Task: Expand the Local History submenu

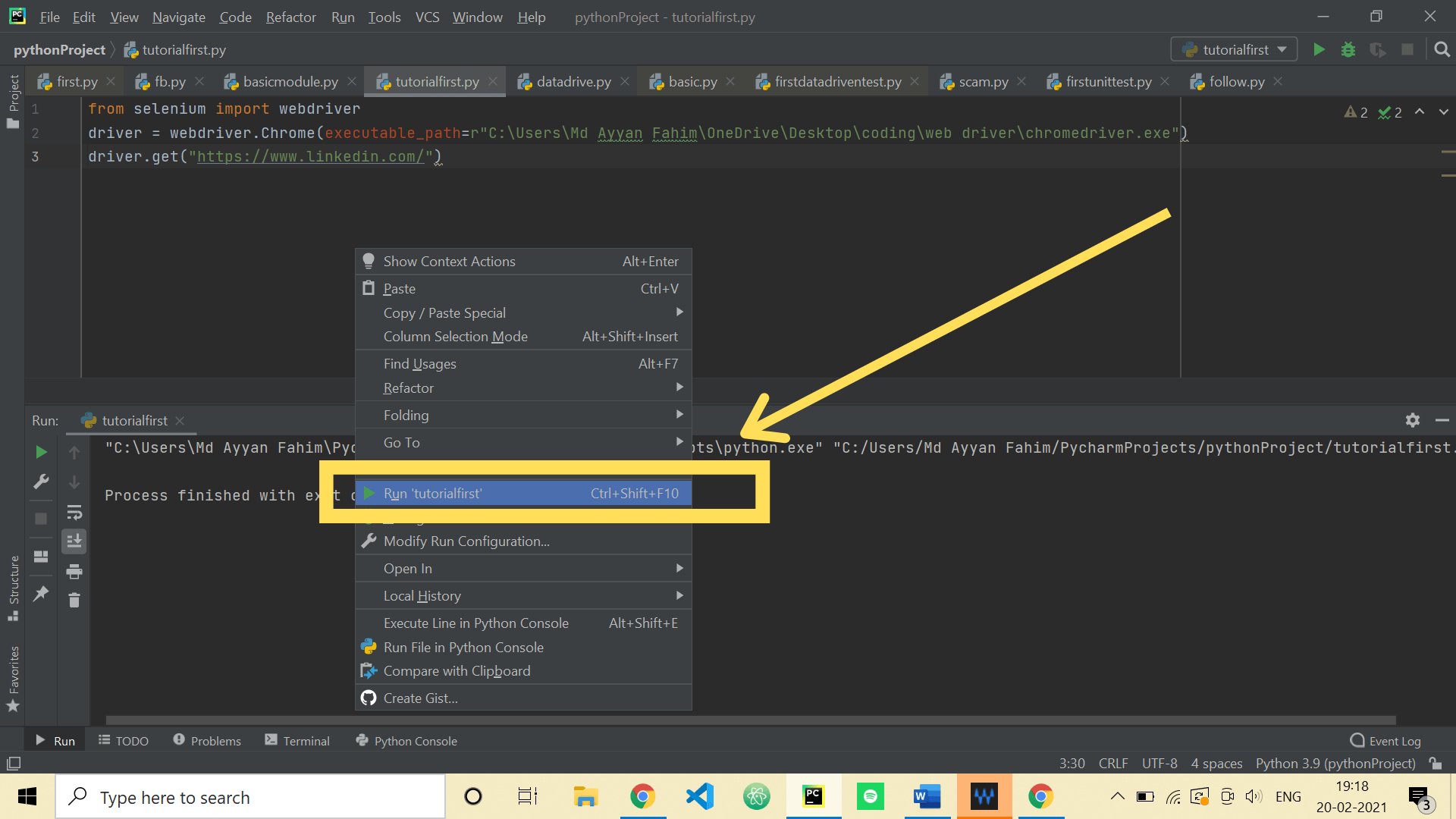Action: click(x=422, y=595)
